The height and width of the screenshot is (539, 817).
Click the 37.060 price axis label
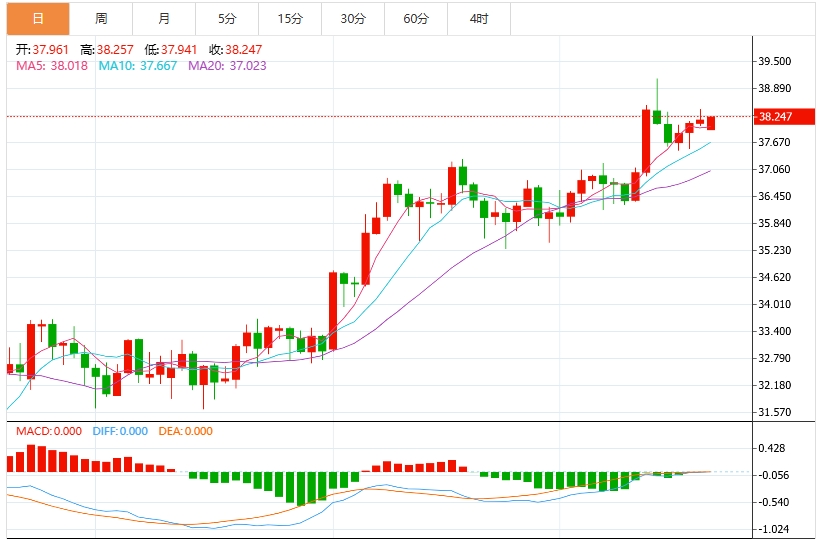click(775, 169)
